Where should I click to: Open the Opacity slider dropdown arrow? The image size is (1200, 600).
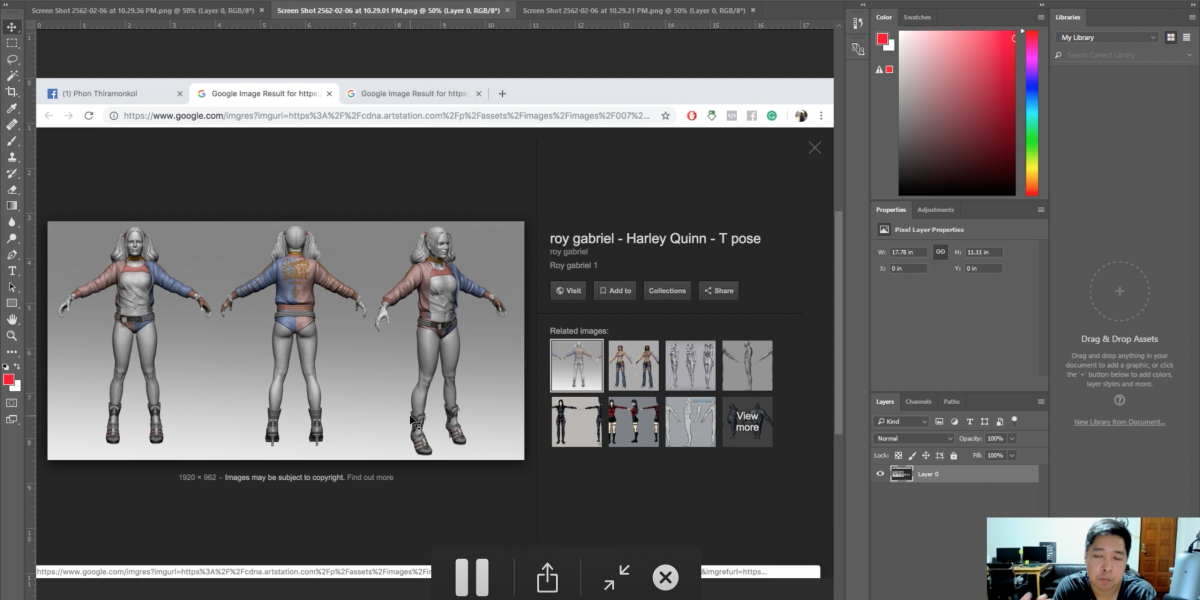click(1012, 438)
